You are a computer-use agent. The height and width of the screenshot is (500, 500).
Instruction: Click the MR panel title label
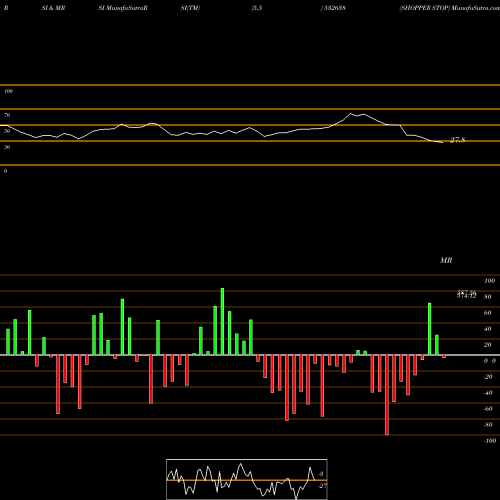(446, 260)
